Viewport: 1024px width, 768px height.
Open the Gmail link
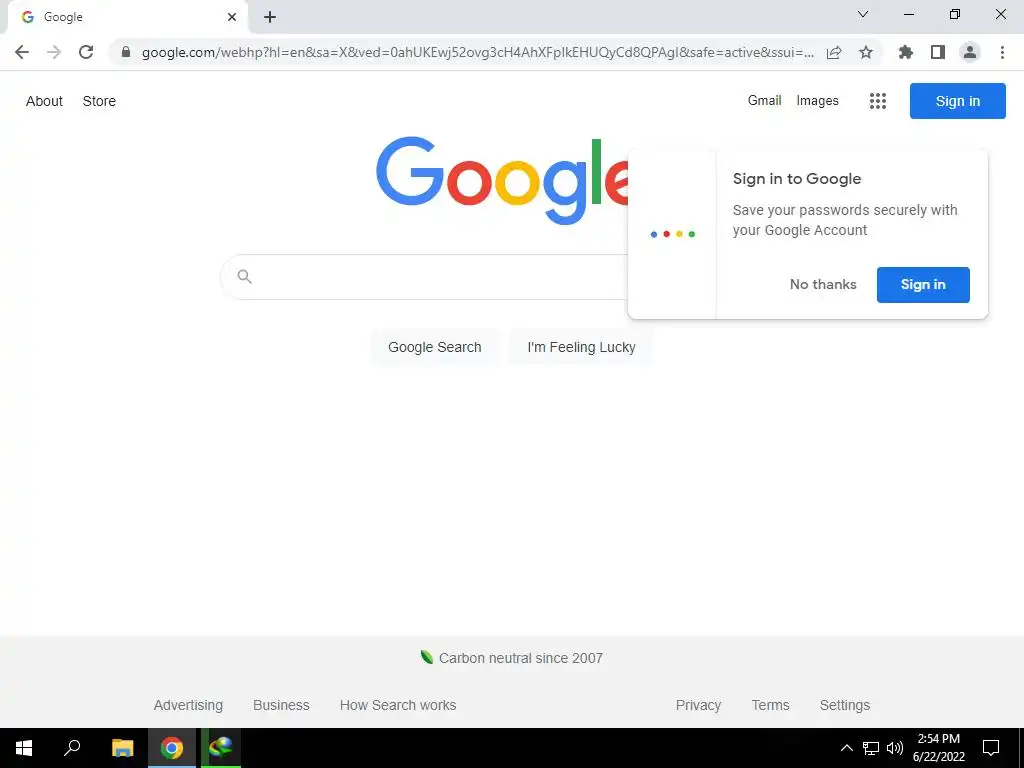tap(764, 101)
